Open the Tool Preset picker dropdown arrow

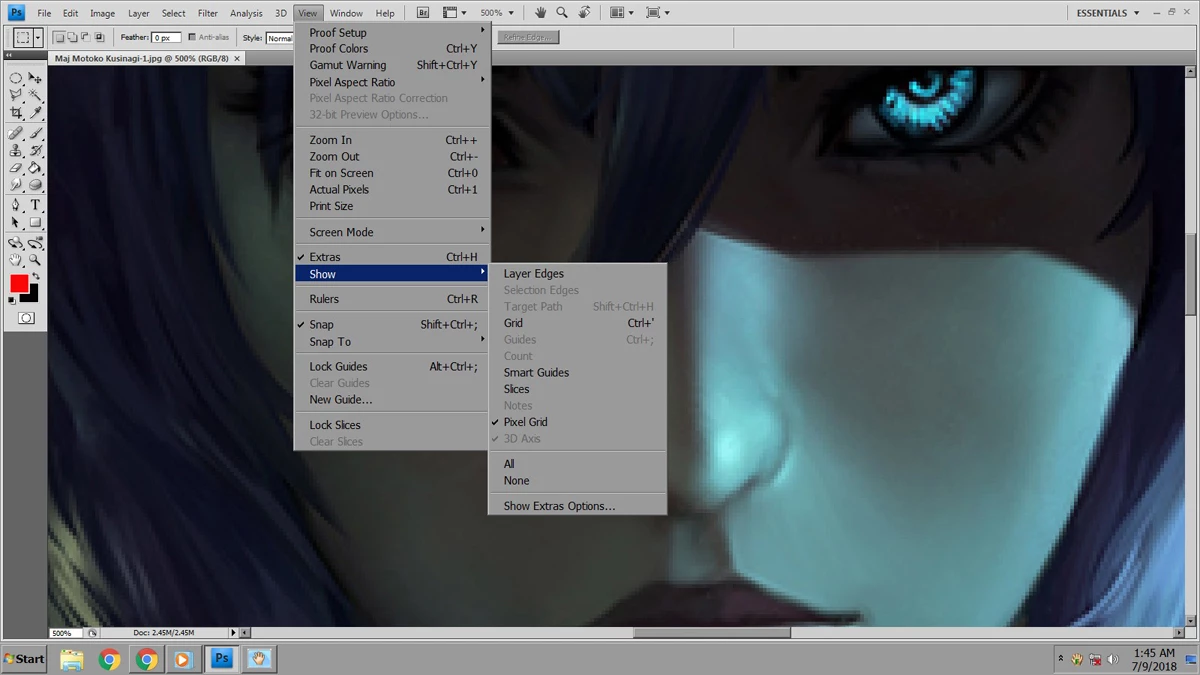pos(38,37)
